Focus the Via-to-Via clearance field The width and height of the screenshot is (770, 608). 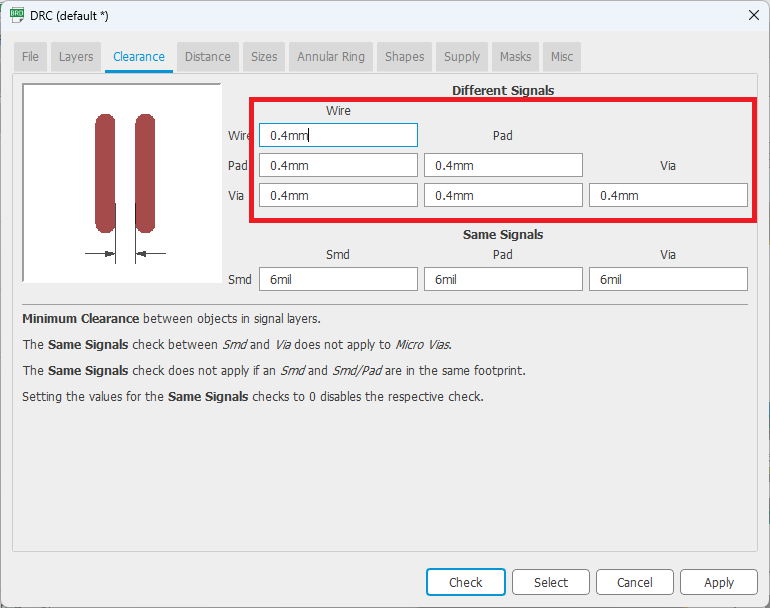(668, 195)
